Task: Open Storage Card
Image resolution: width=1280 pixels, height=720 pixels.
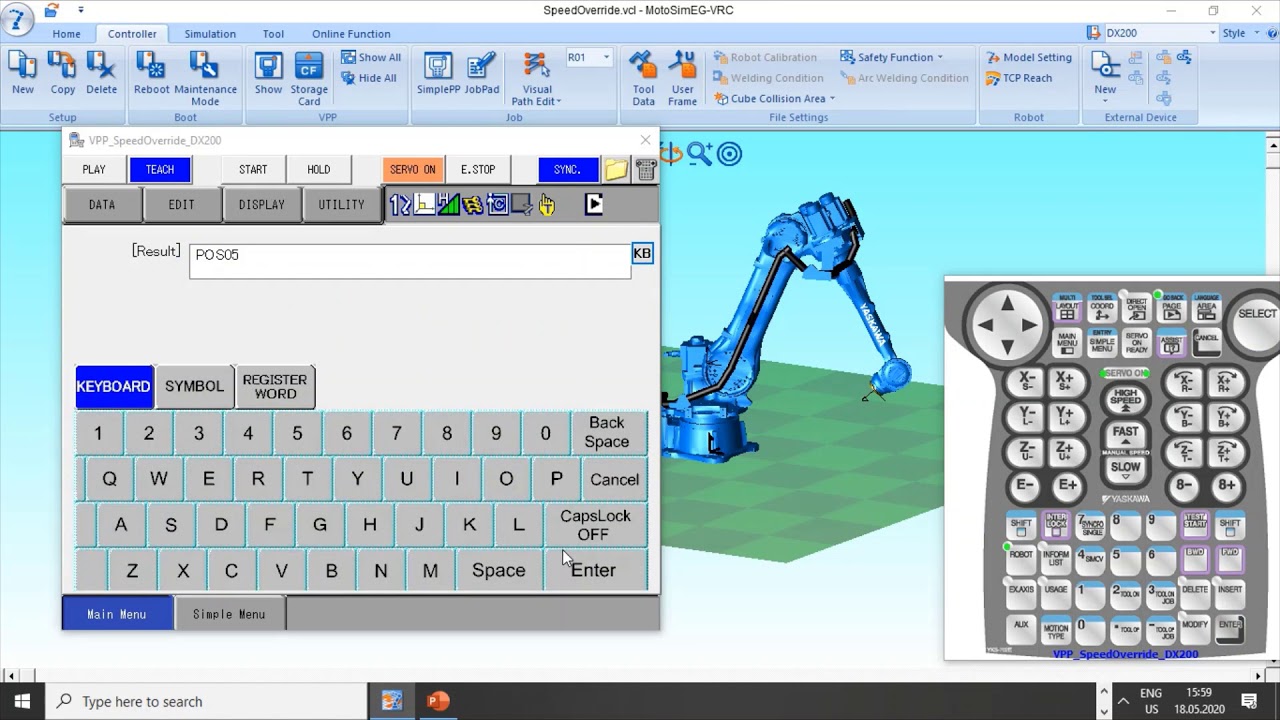Action: click(x=309, y=79)
